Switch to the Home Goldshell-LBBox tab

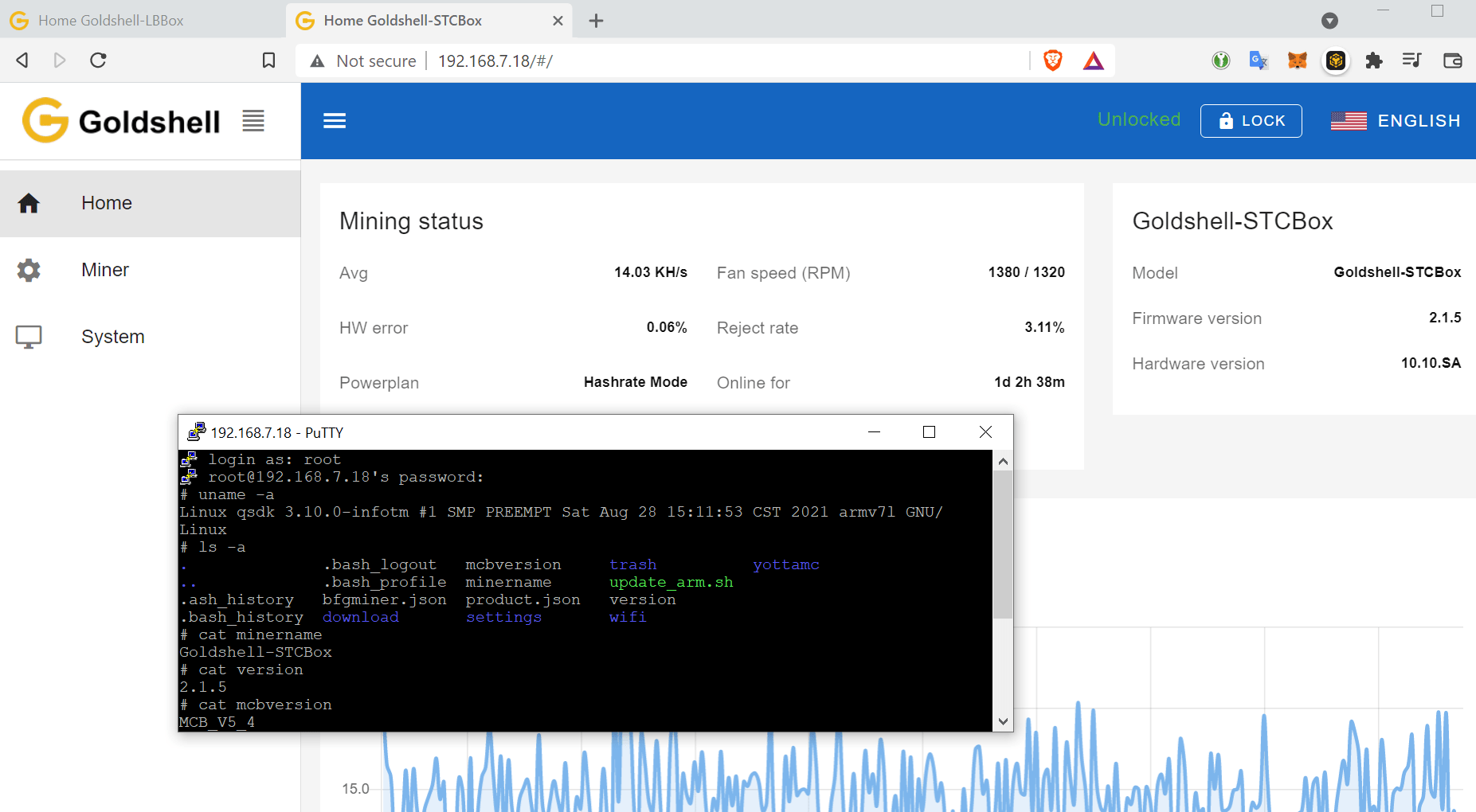click(x=143, y=21)
